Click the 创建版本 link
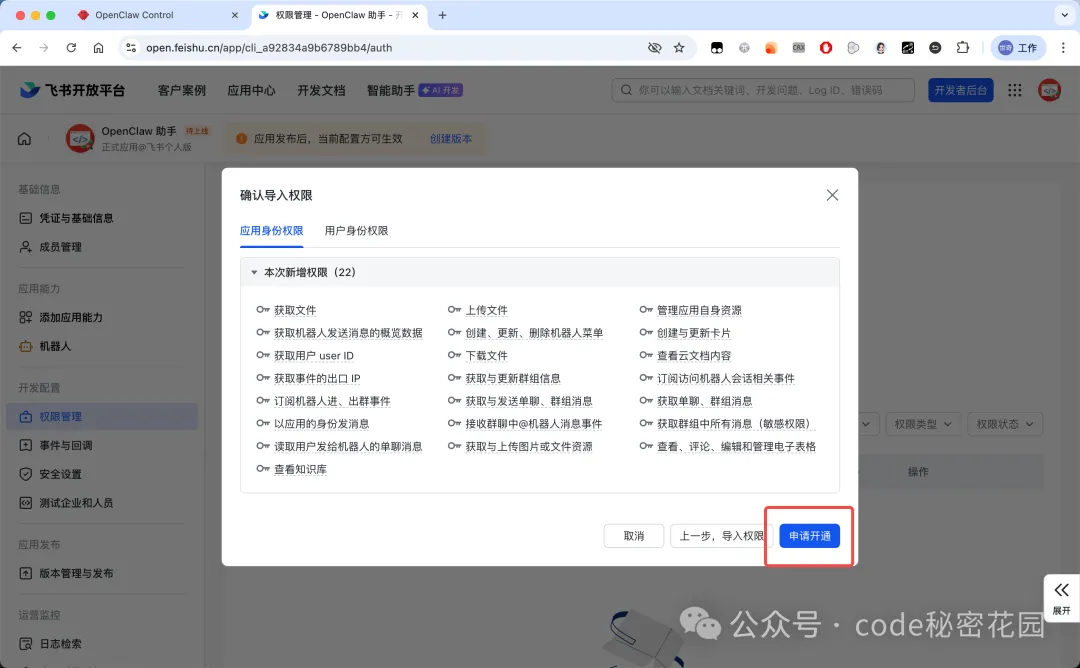Screen dimensions: 1080x668 click(451, 138)
